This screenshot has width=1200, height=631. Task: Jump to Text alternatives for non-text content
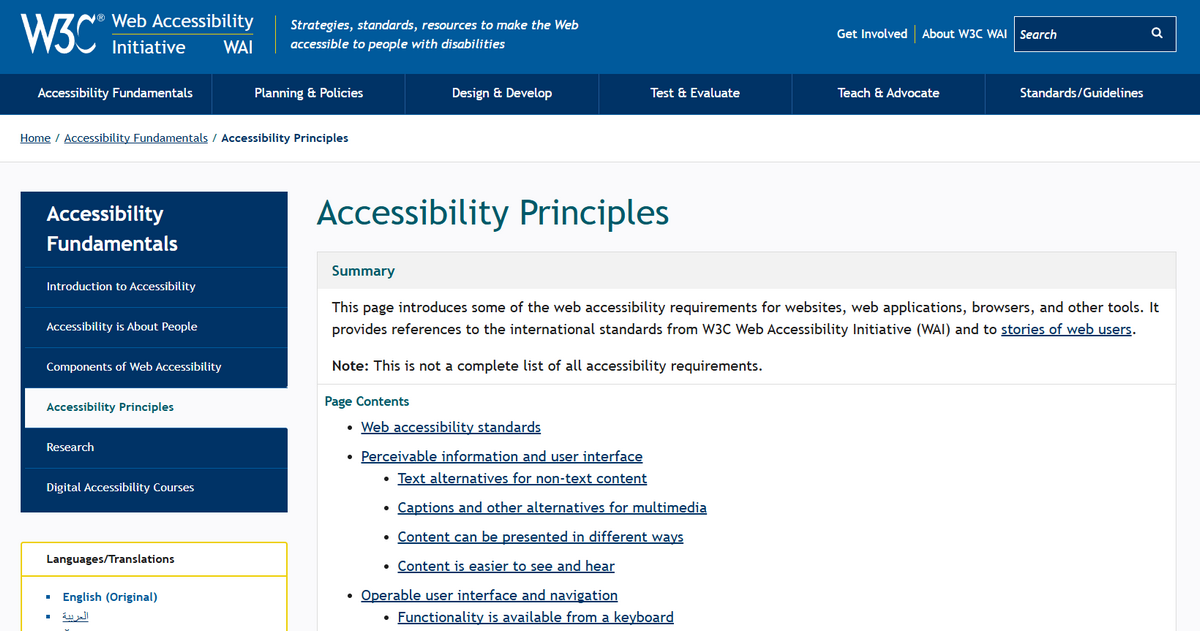522,479
